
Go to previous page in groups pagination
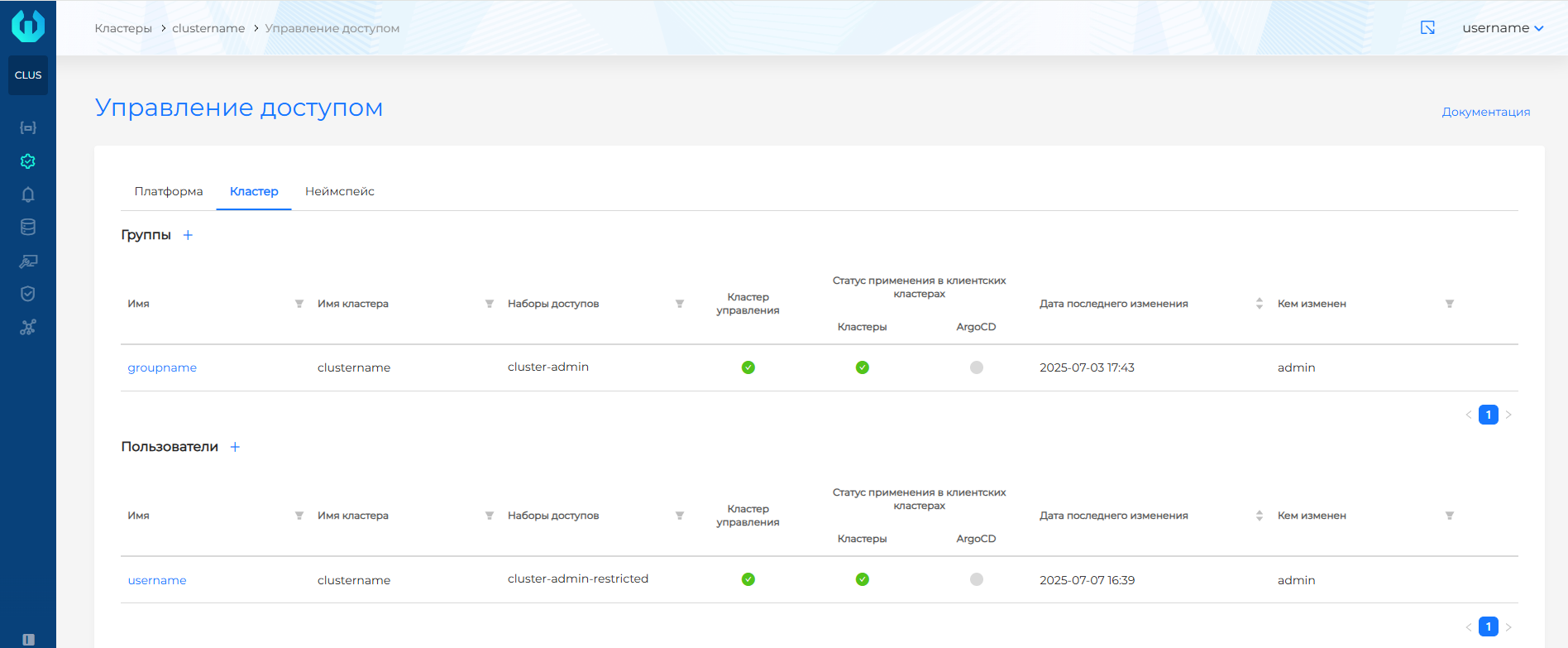pyautogui.click(x=1469, y=415)
